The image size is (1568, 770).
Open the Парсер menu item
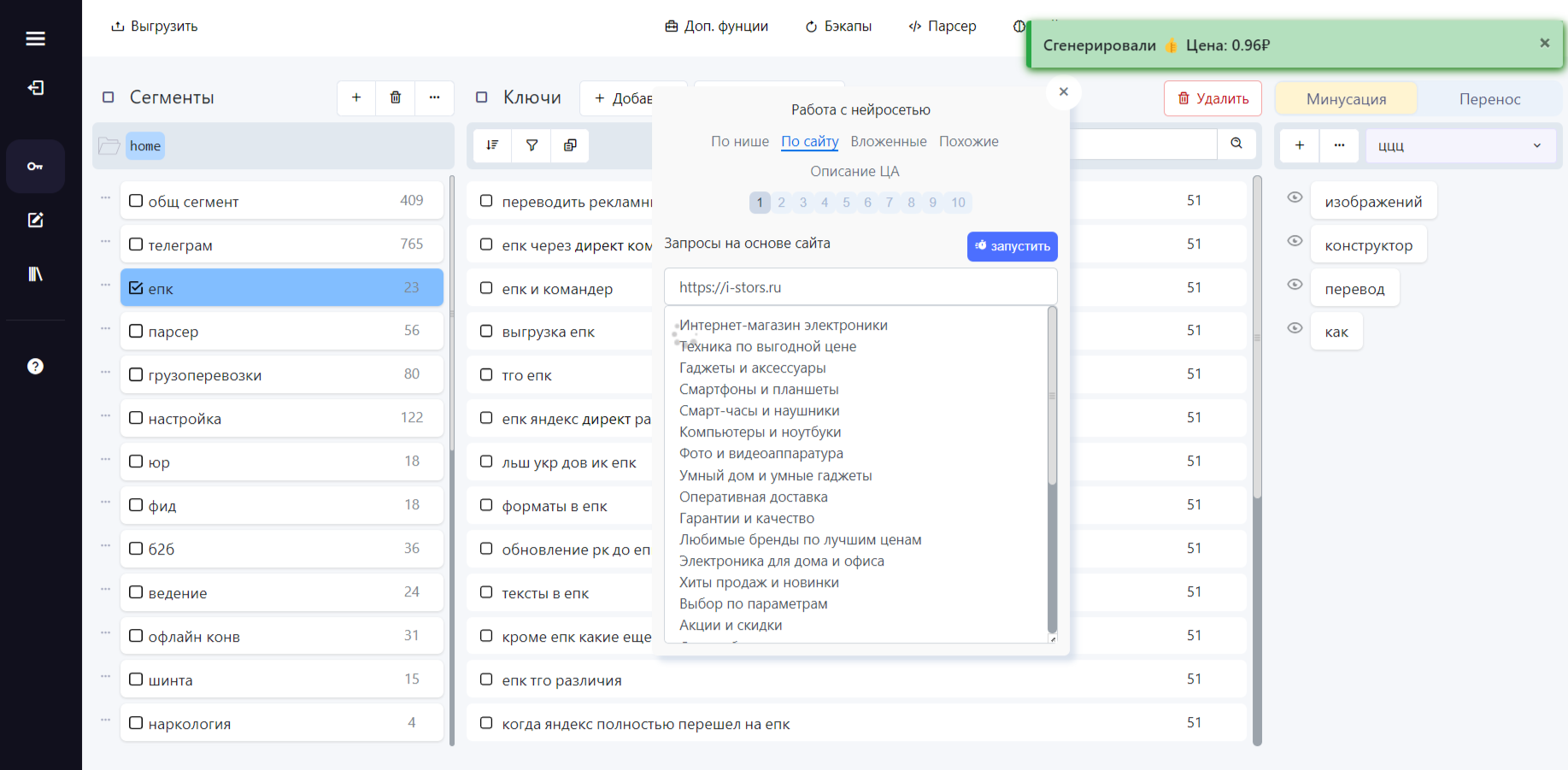click(942, 26)
